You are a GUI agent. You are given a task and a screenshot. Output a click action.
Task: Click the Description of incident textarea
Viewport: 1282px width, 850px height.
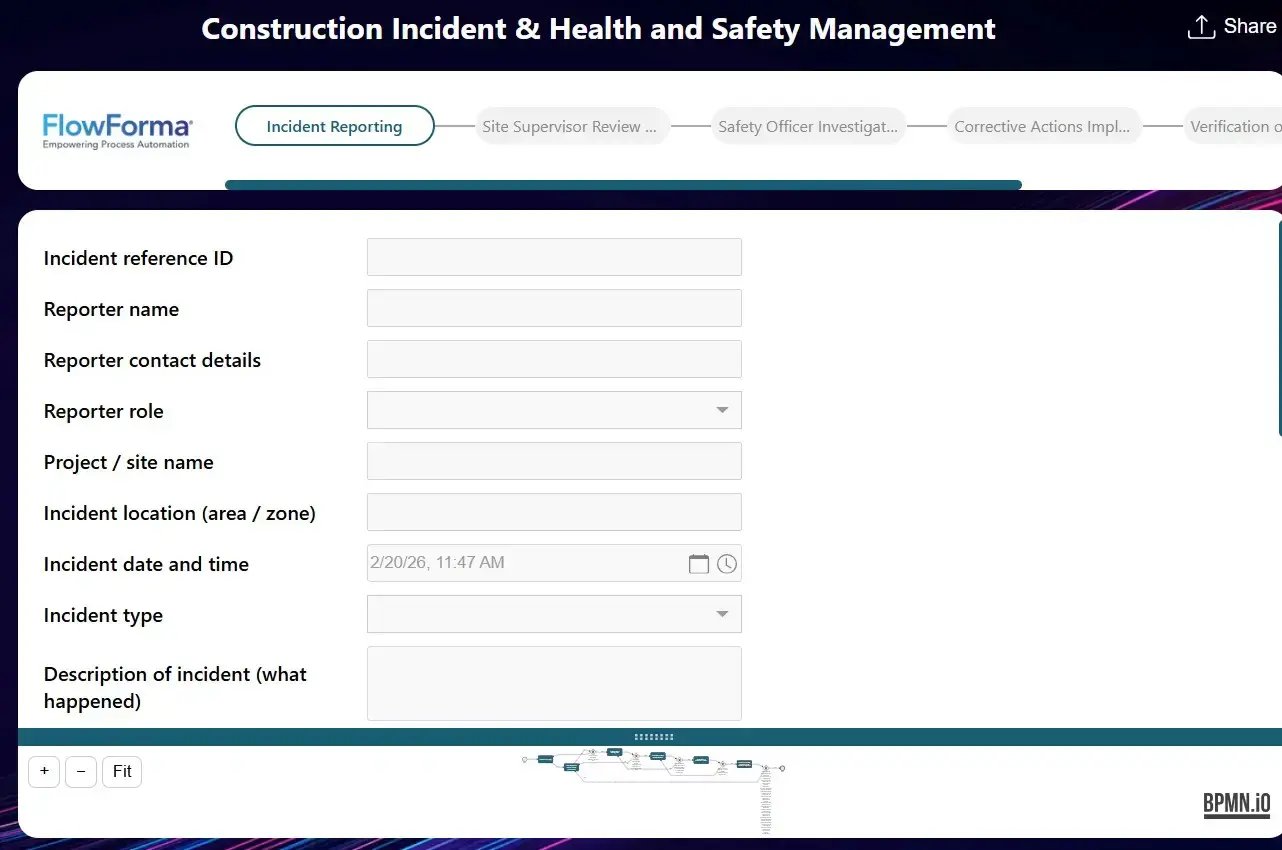tap(554, 683)
